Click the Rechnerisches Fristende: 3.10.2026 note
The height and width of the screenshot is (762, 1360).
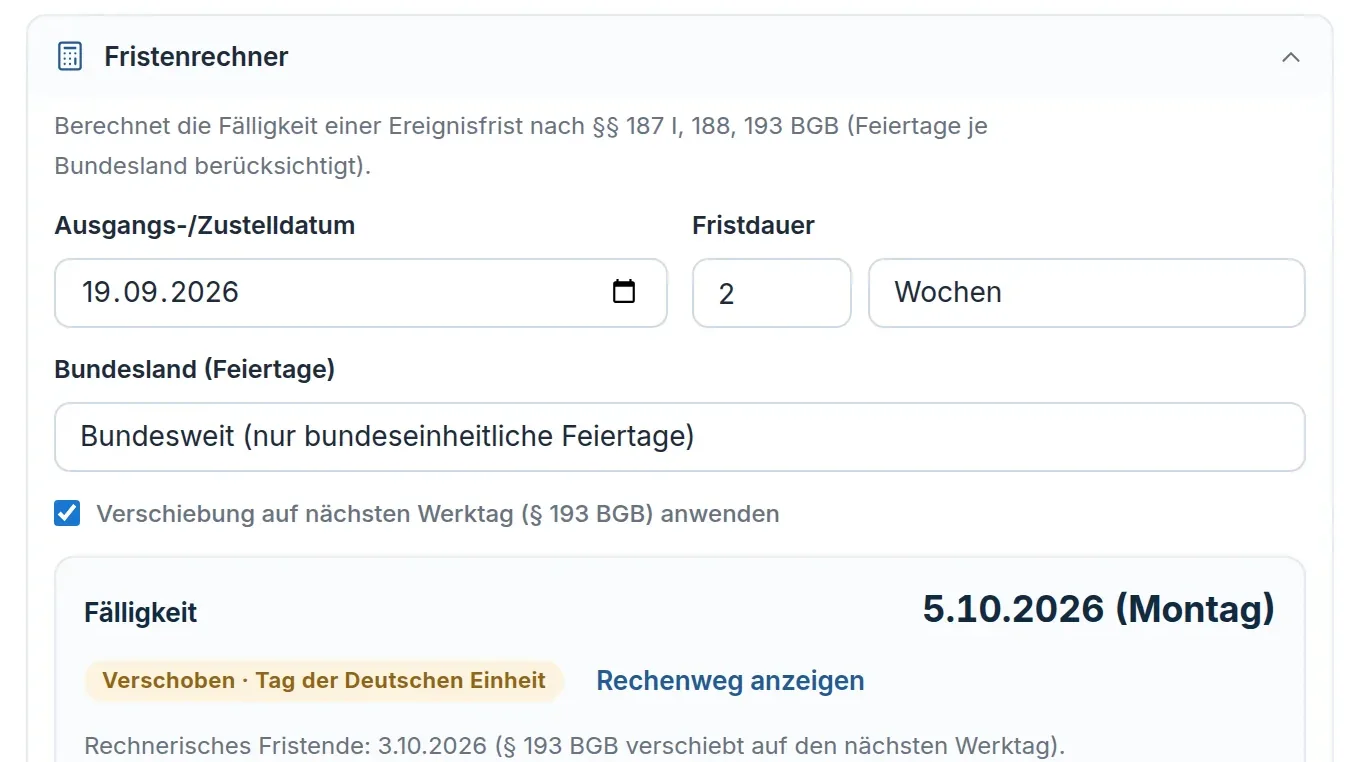(x=575, y=746)
